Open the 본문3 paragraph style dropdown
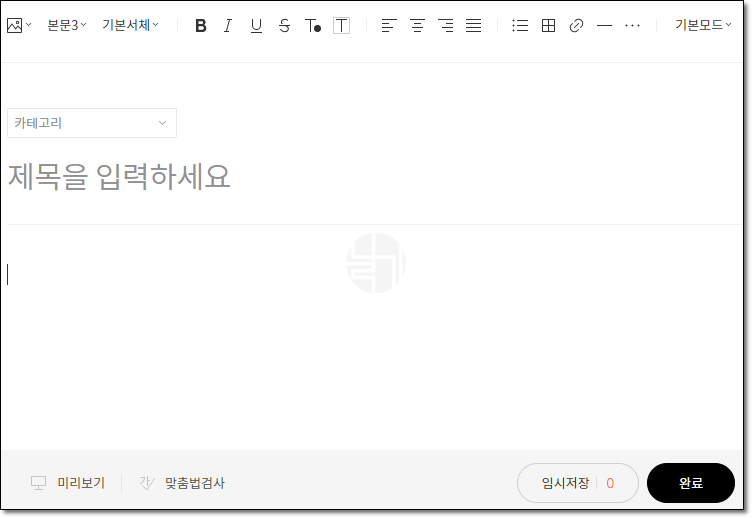 [x=67, y=25]
